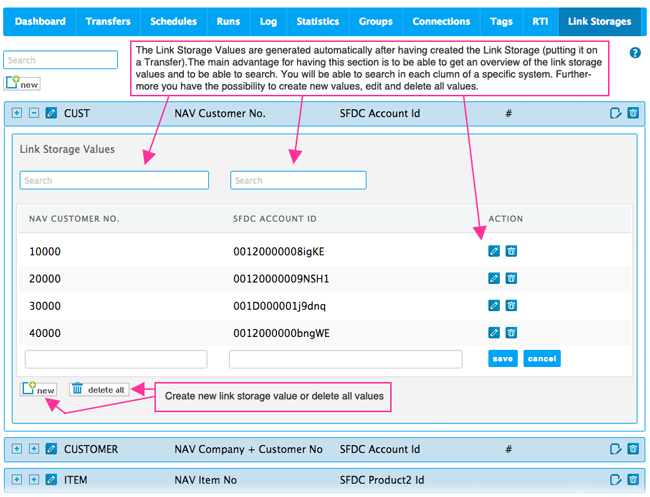Viewport: 650px width, 497px height.
Task: Open the Tags tab
Action: [501, 22]
